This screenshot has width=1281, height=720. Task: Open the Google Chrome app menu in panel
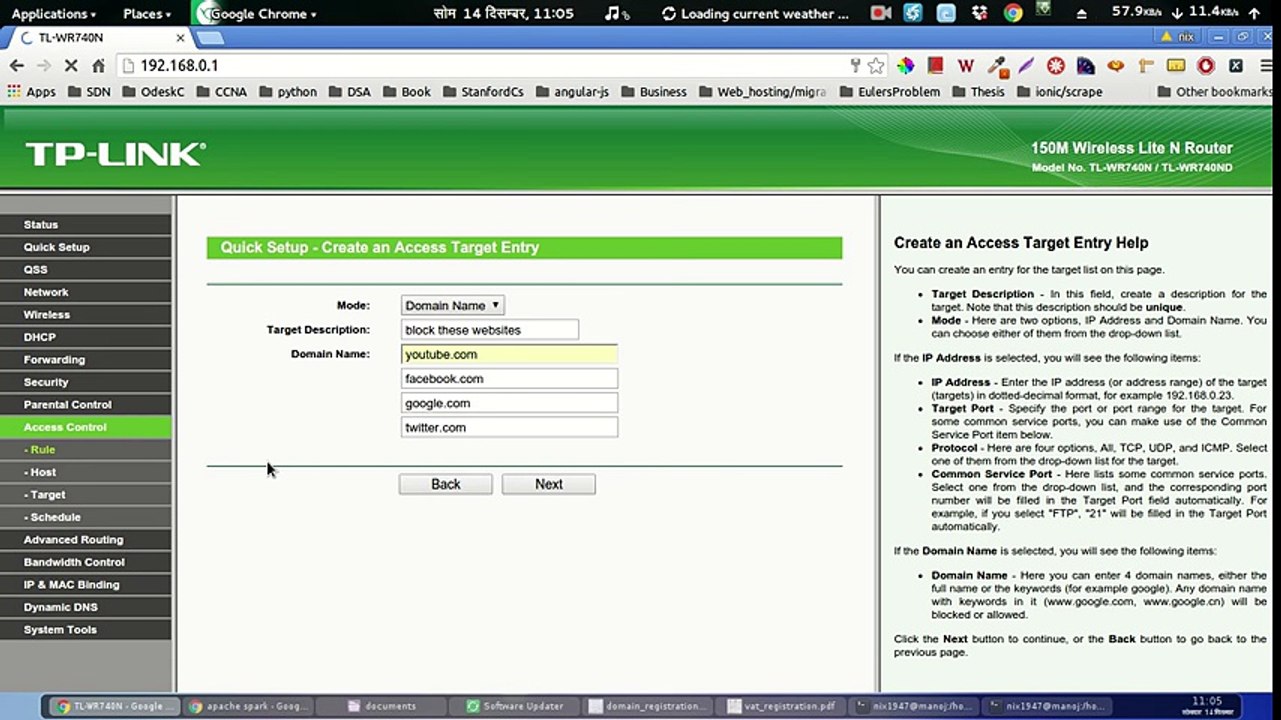(256, 14)
